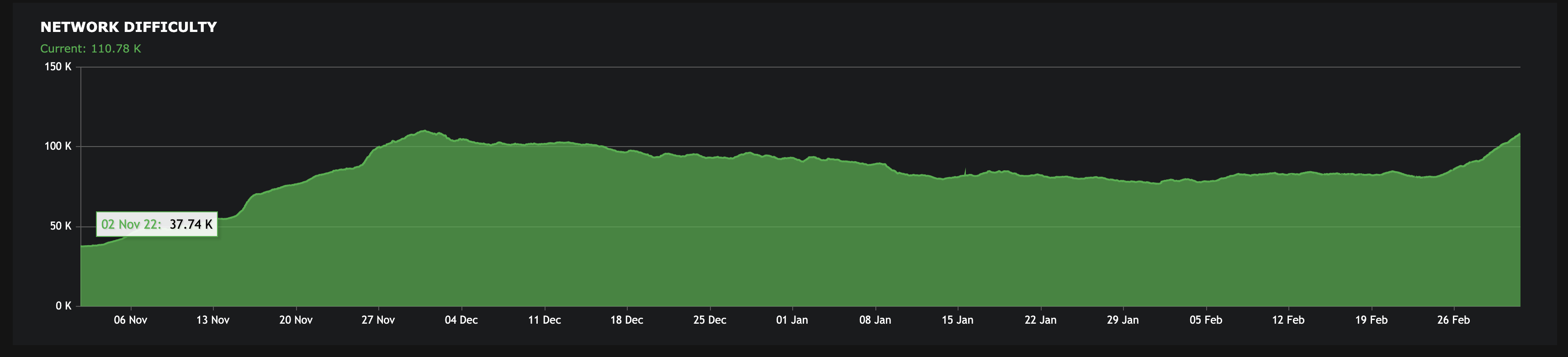Pick the 01 Jan date label
Screen dimensions: 1568x357
792,320
